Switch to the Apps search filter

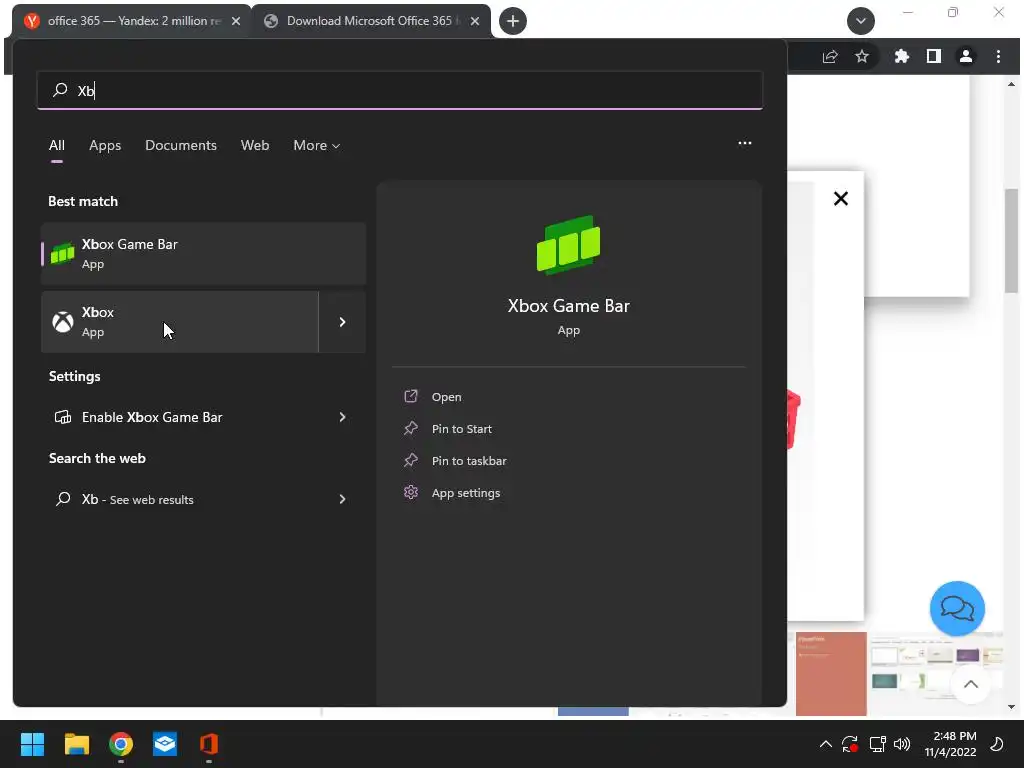(x=105, y=146)
